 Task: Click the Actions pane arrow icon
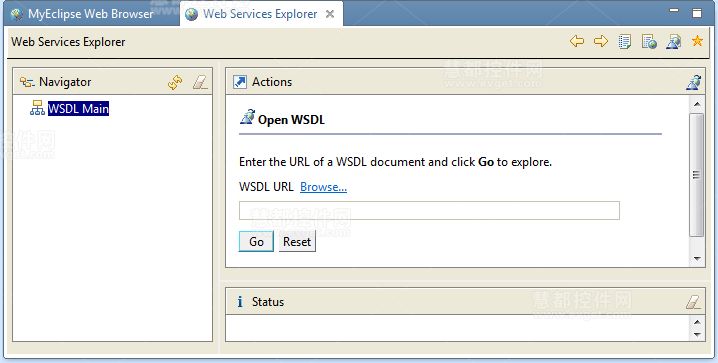coord(240,82)
